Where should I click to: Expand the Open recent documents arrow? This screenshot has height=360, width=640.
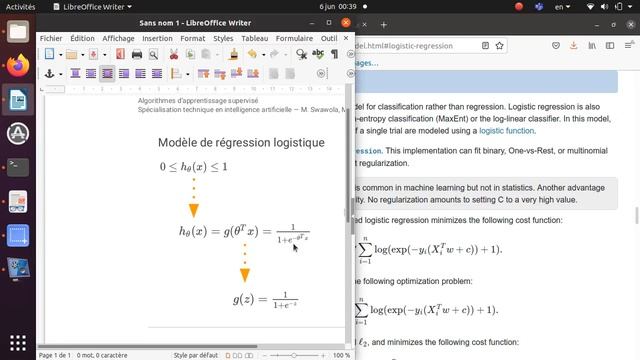82,54
